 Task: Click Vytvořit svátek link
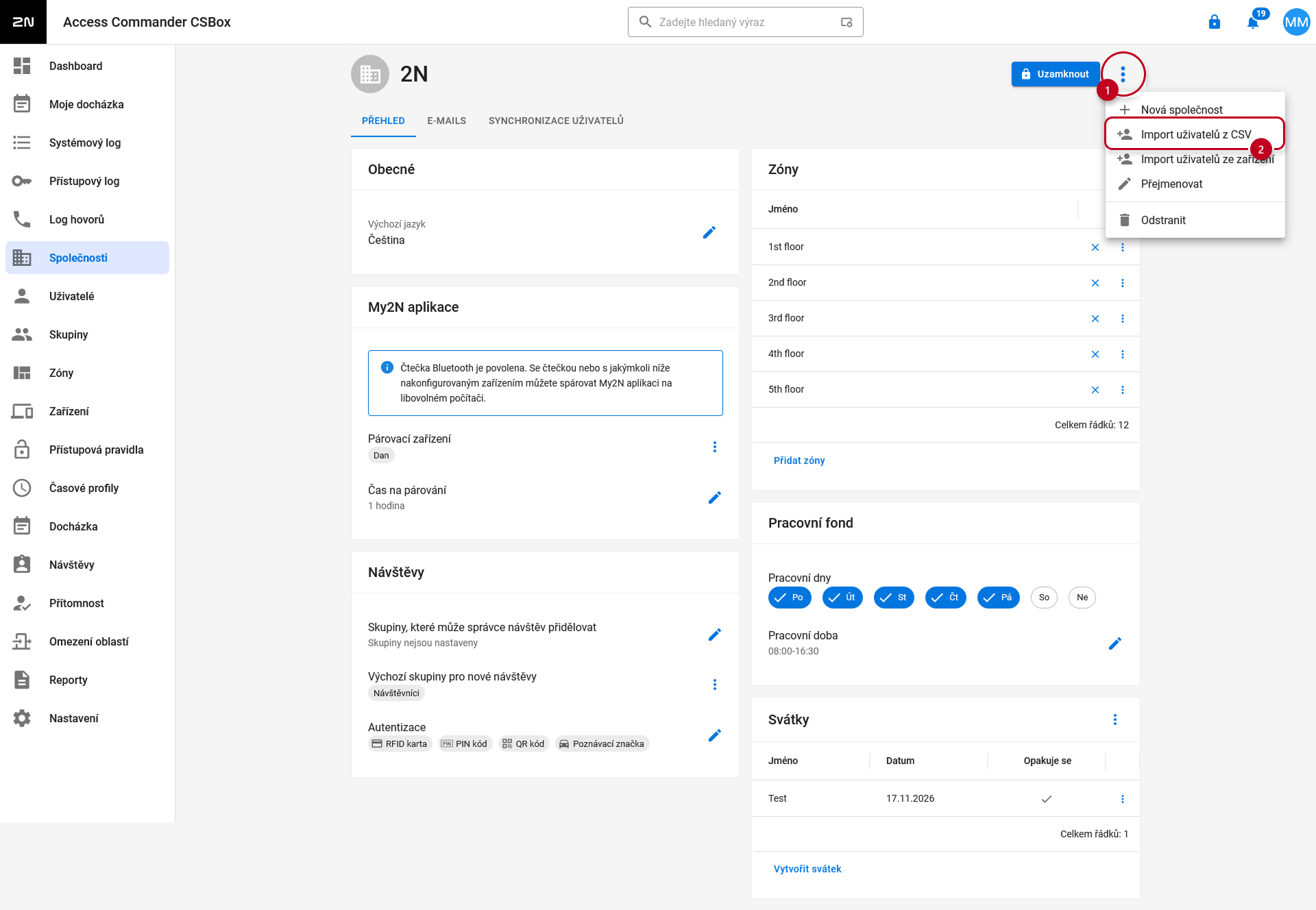pos(807,869)
